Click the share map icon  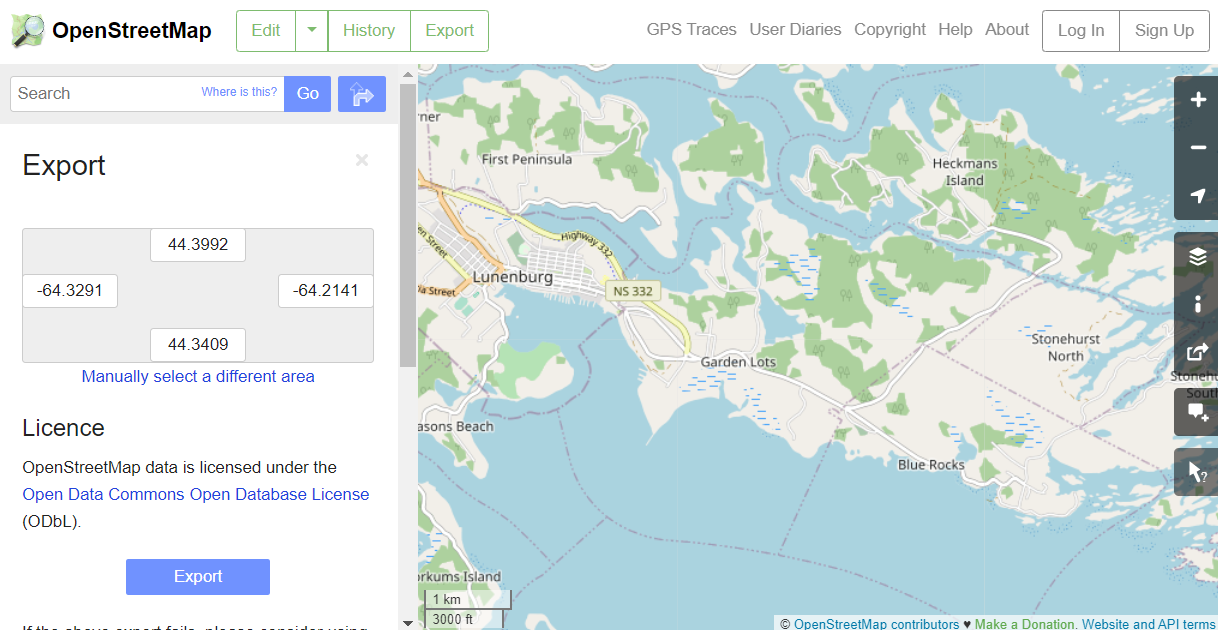pos(1197,352)
